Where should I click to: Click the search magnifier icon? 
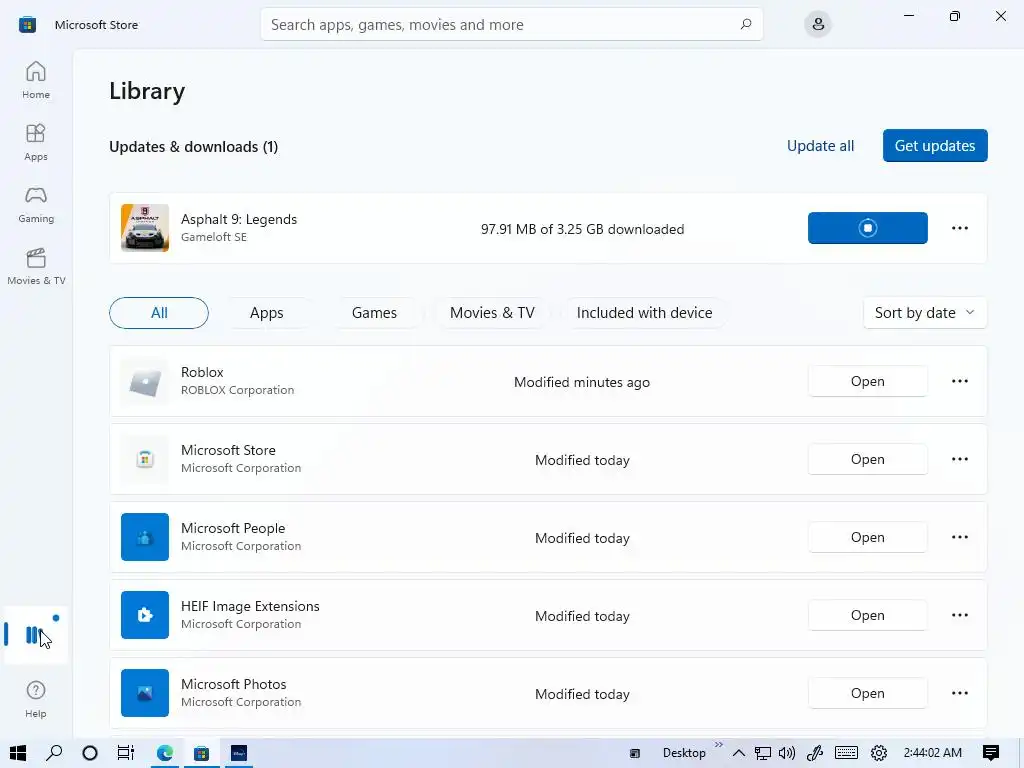[746, 25]
